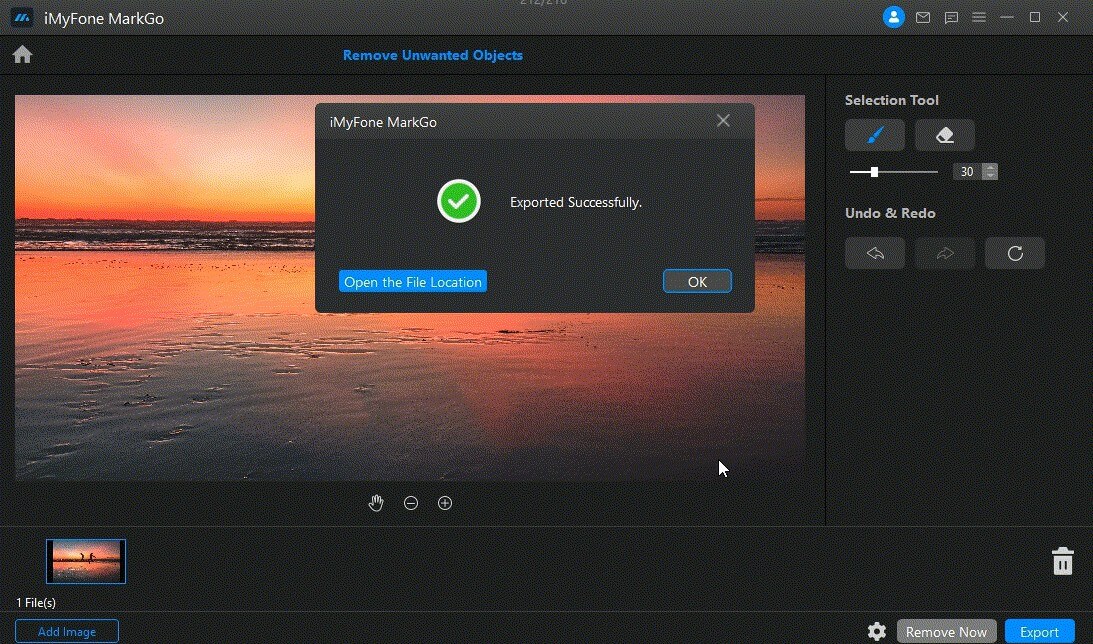
Task: Click the iMyFone MarkGo logo icon
Action: pyautogui.click(x=22, y=17)
